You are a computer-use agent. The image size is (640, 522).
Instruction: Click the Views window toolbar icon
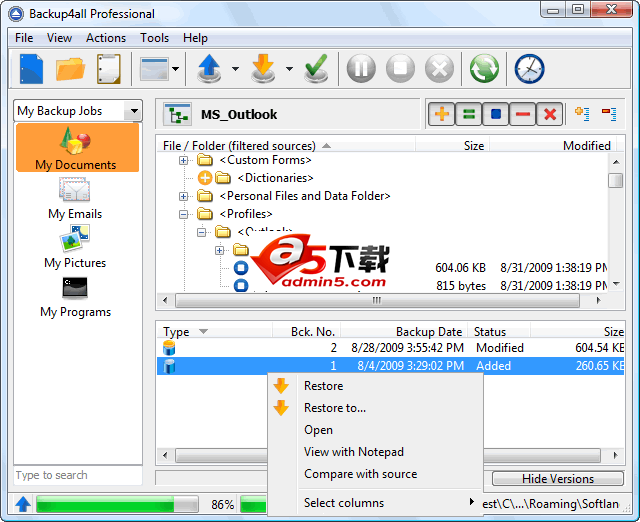click(154, 69)
